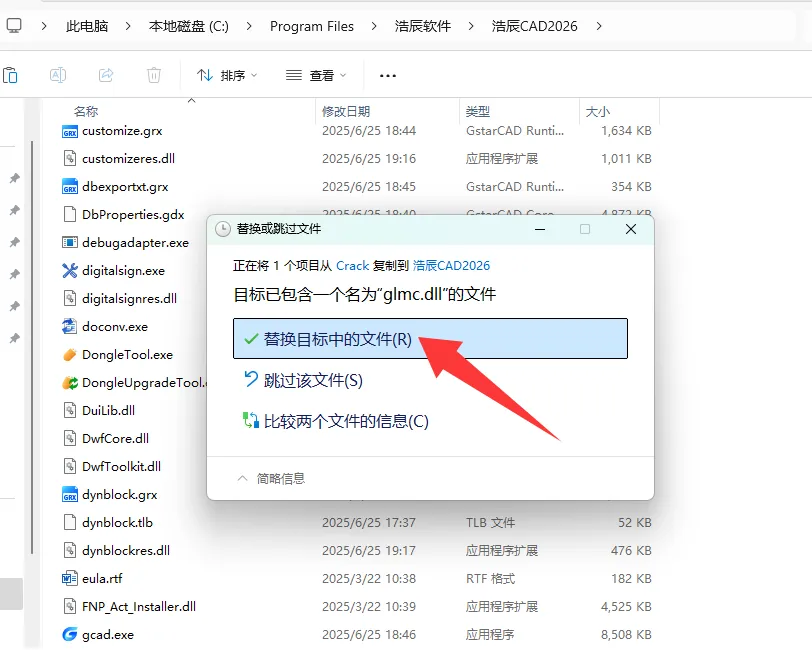Click the paste clipboard toolbar icon

click(x=10, y=75)
